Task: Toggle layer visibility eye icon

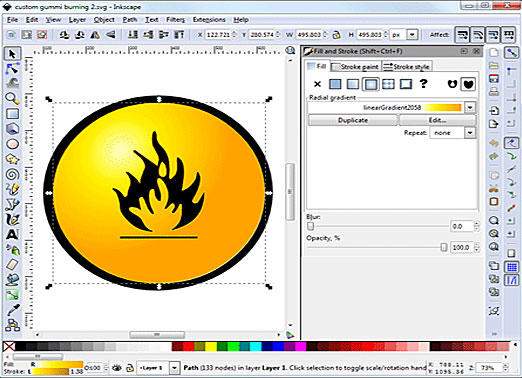Action: tap(117, 368)
